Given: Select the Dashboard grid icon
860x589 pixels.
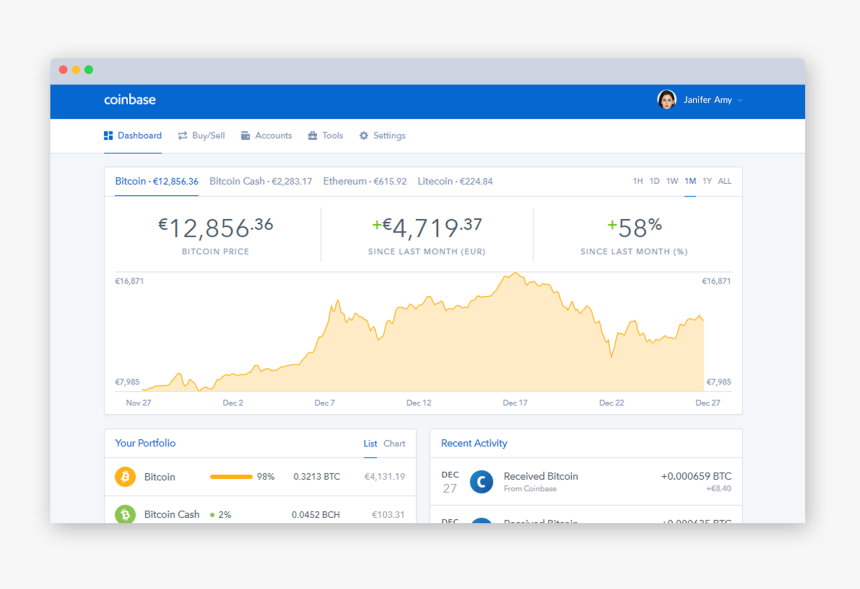Looking at the screenshot, I should tap(108, 135).
